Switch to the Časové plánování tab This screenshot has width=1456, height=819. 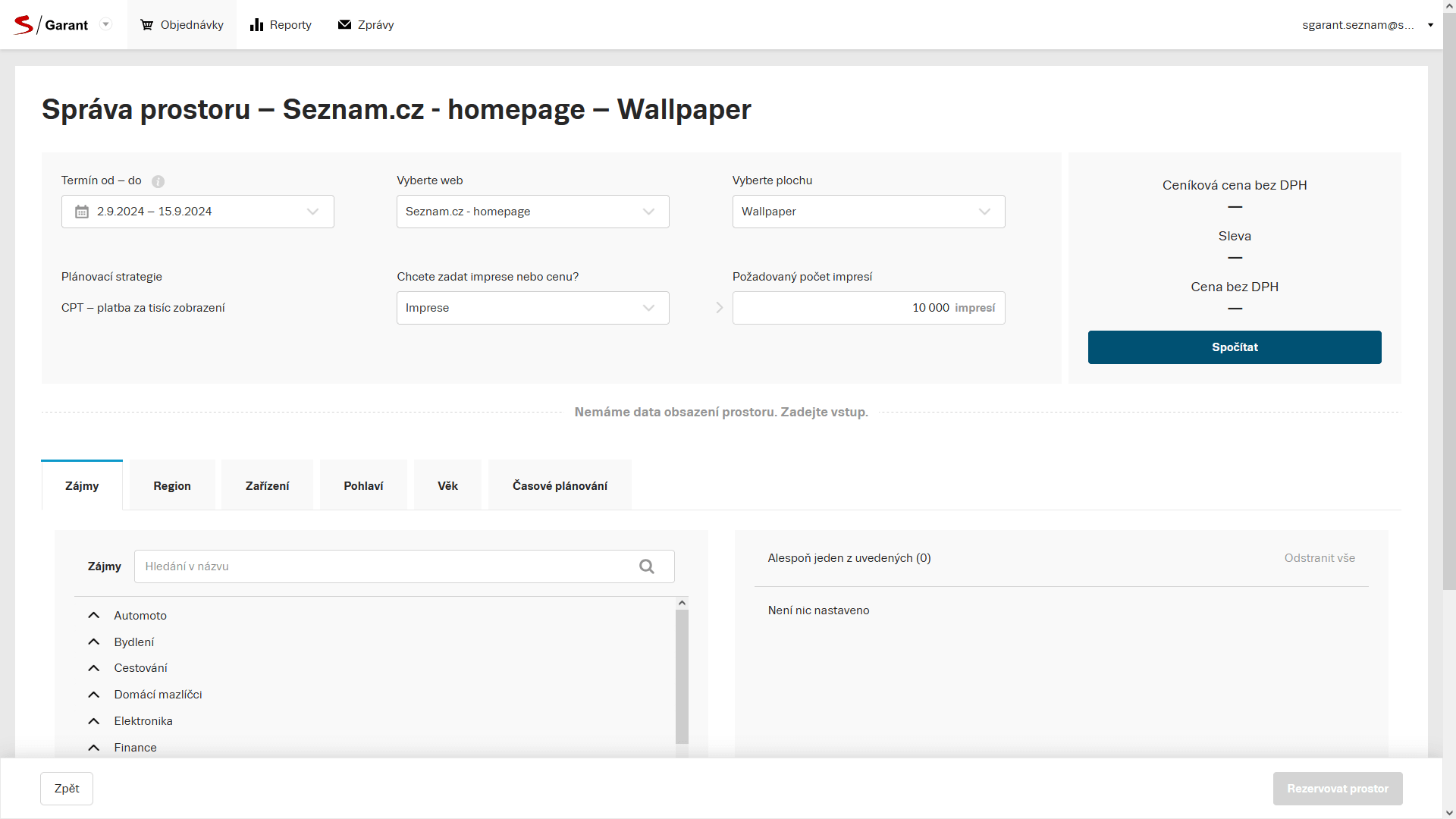(x=560, y=486)
